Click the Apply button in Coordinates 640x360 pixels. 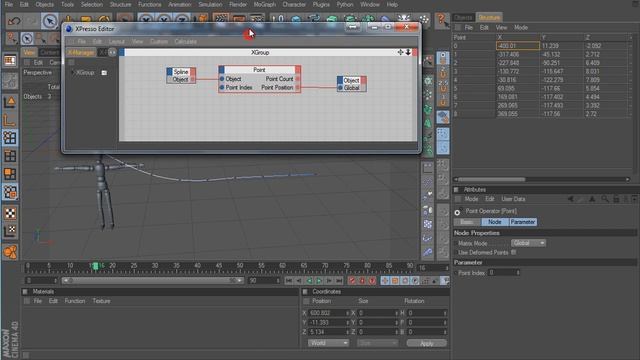pyautogui.click(x=427, y=343)
